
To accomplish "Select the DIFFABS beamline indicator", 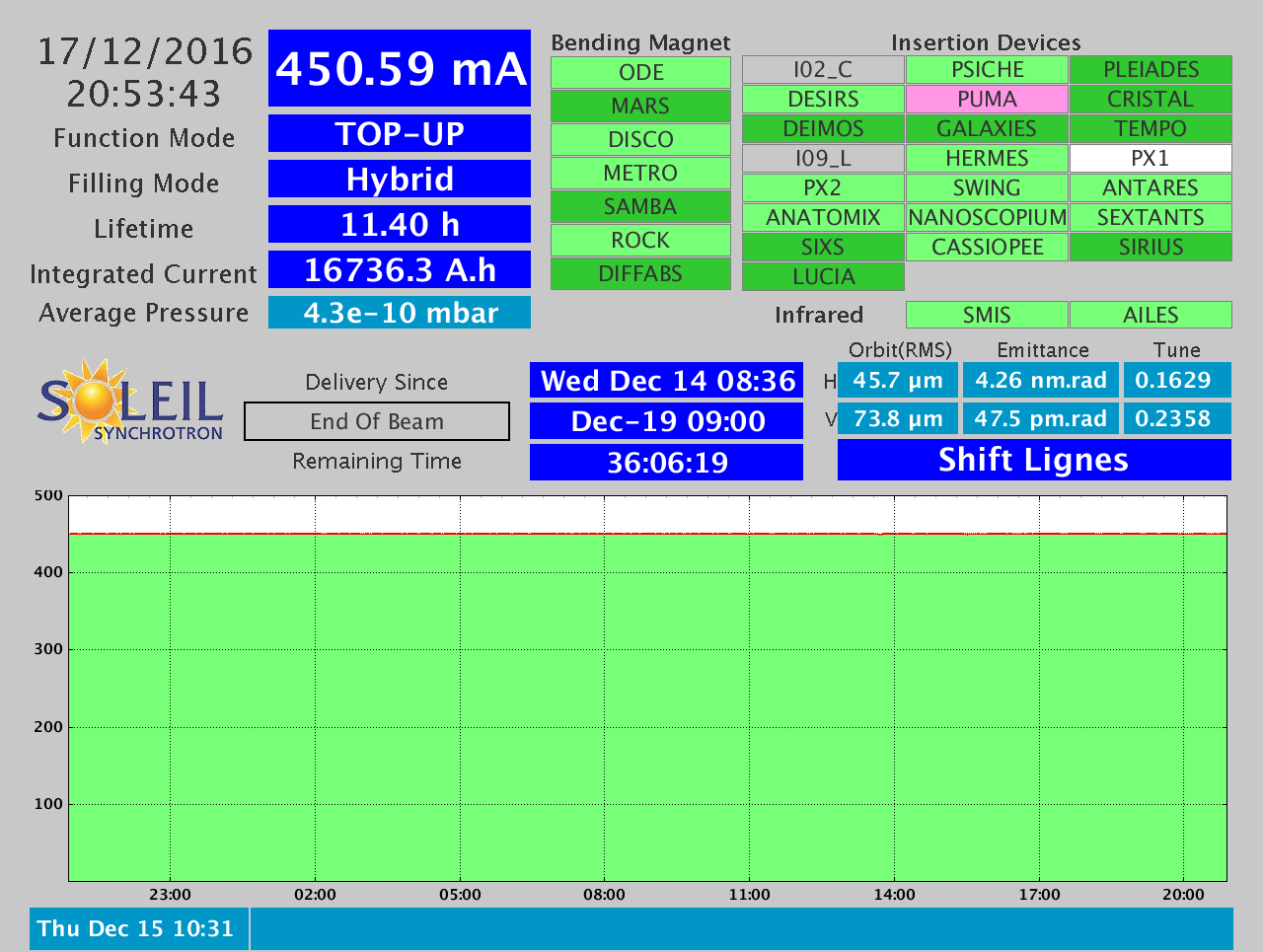I will pos(640,274).
